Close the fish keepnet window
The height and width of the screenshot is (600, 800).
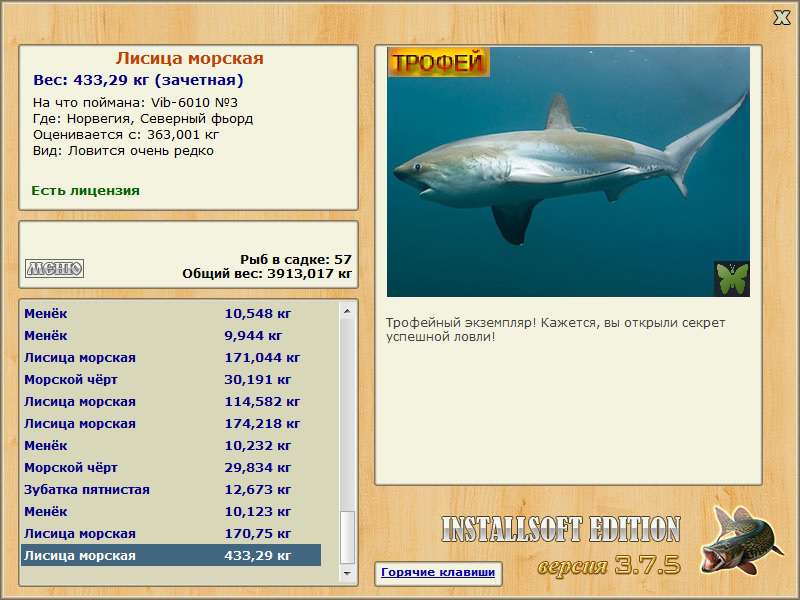(781, 18)
